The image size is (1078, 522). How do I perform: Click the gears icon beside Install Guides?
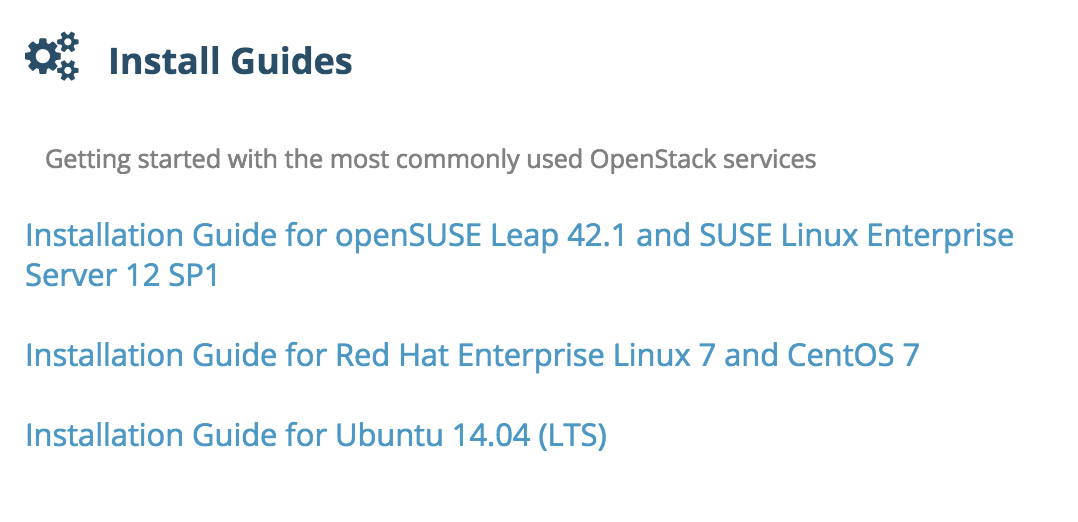click(52, 56)
